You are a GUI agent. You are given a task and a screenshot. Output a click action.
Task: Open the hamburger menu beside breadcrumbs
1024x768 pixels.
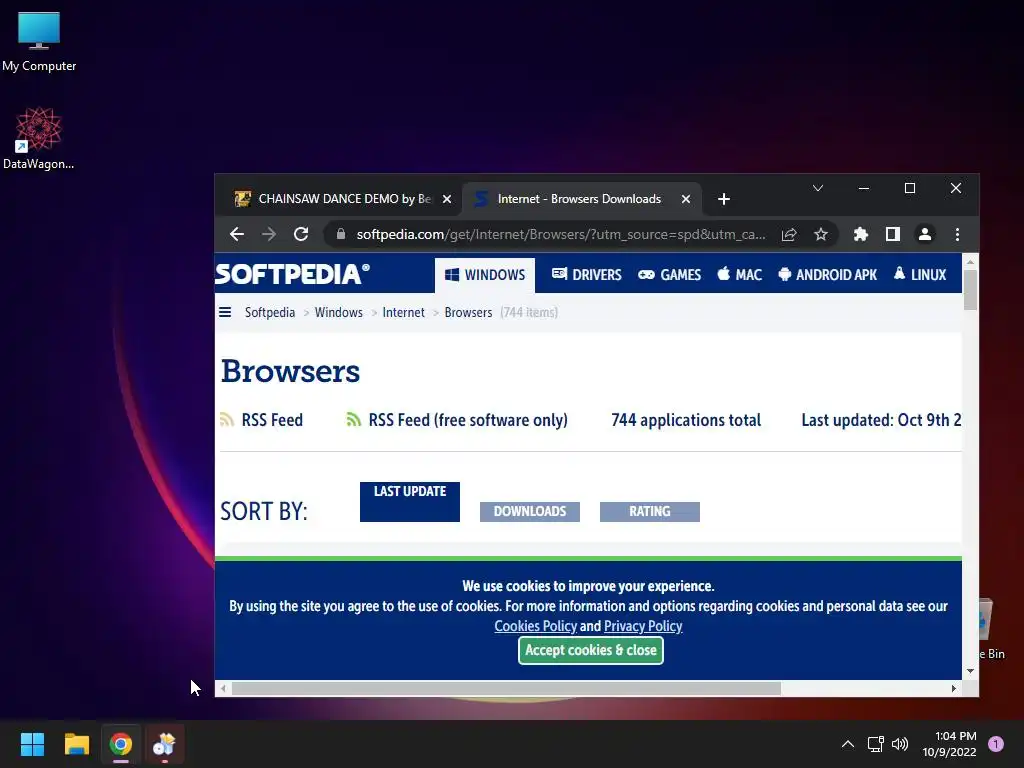coord(225,312)
